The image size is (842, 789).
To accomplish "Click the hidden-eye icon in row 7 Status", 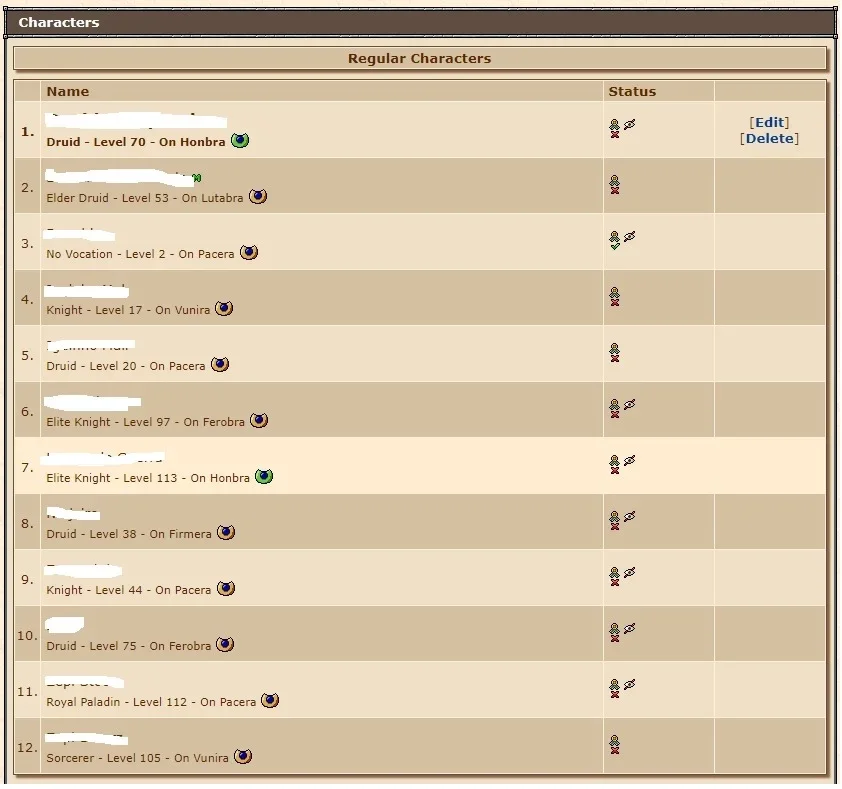I will [x=629, y=461].
